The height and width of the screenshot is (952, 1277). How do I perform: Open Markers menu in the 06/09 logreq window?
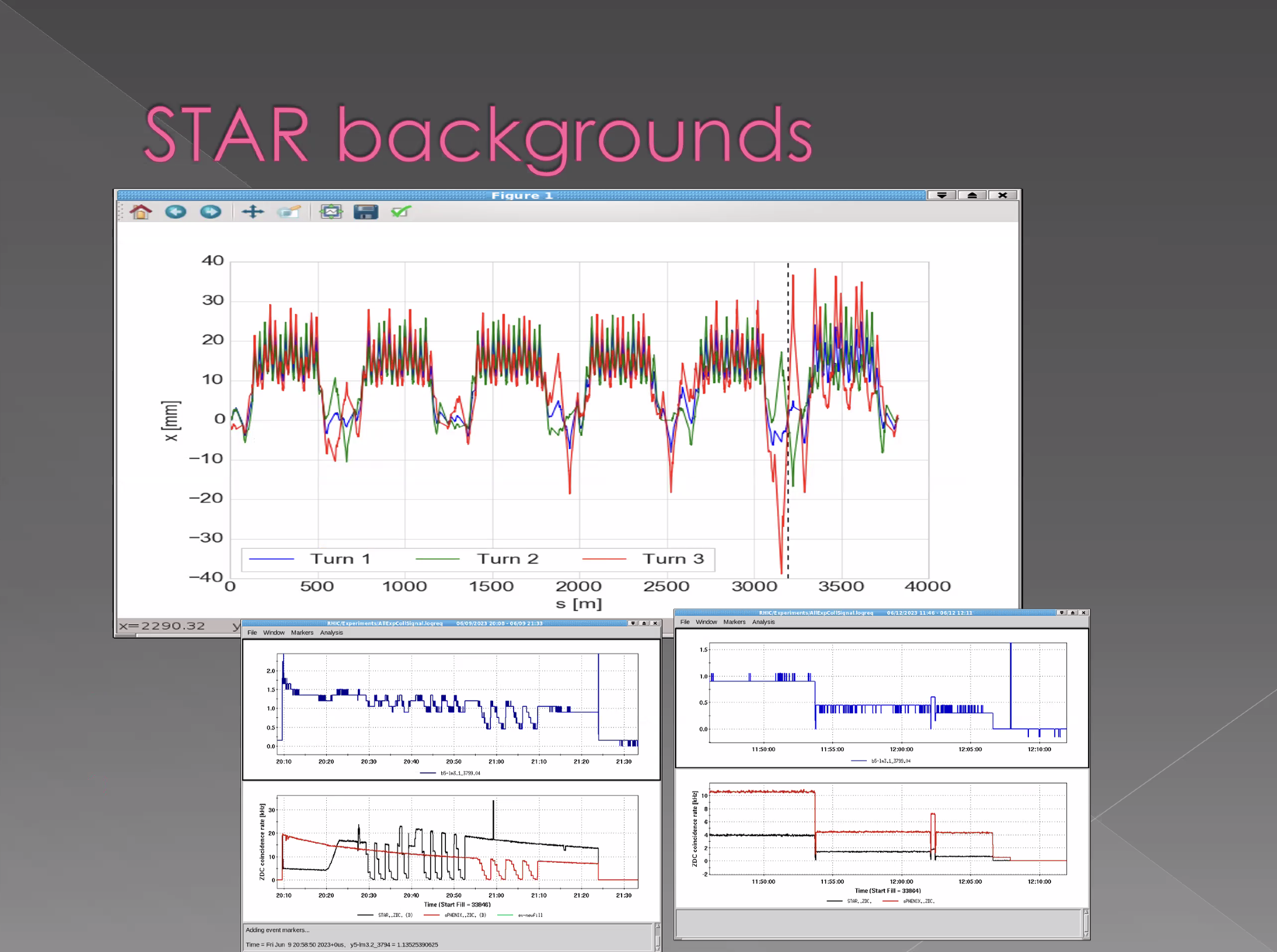pos(302,632)
